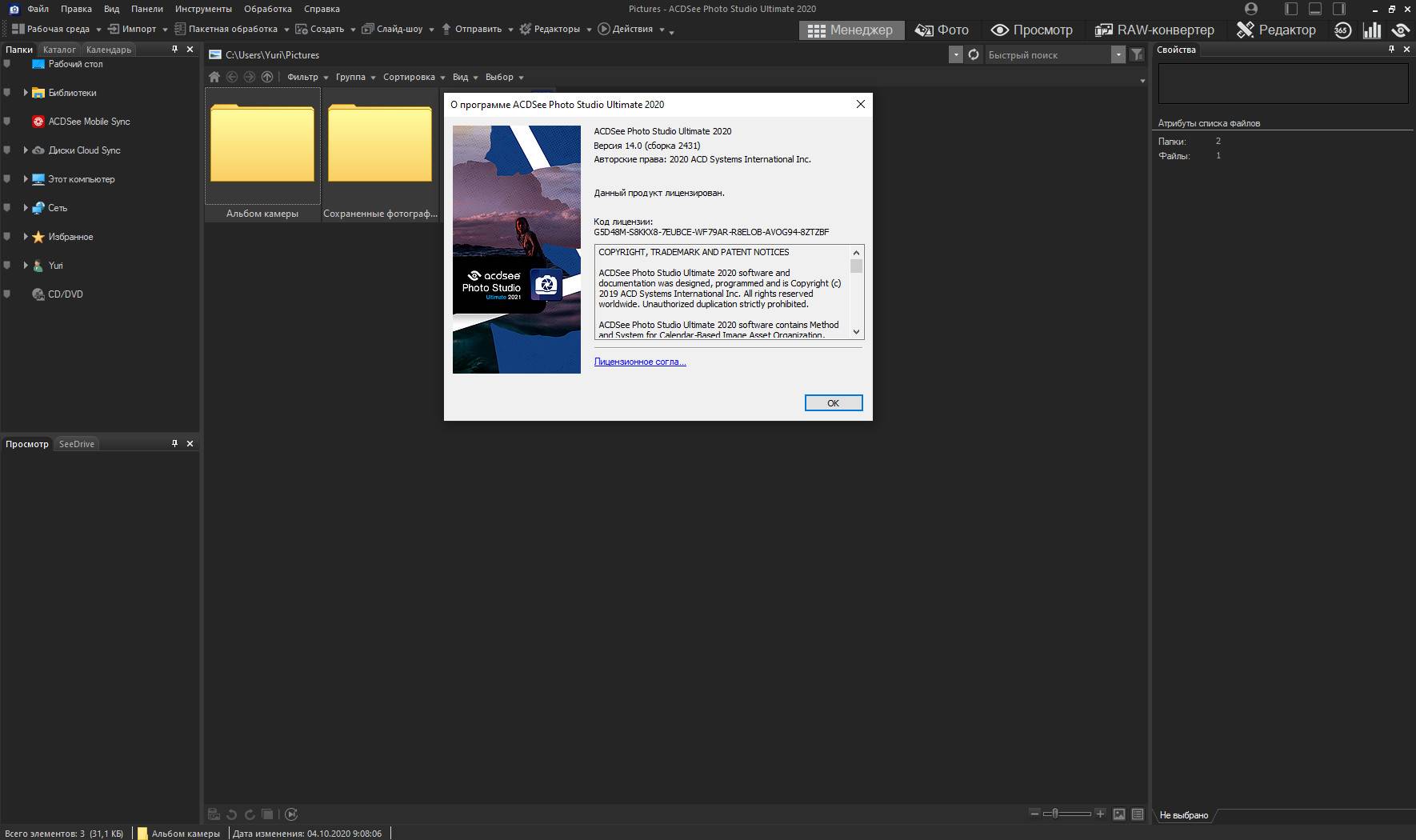The image size is (1416, 840).
Task: Open the Инструменты menu
Action: pos(203,9)
